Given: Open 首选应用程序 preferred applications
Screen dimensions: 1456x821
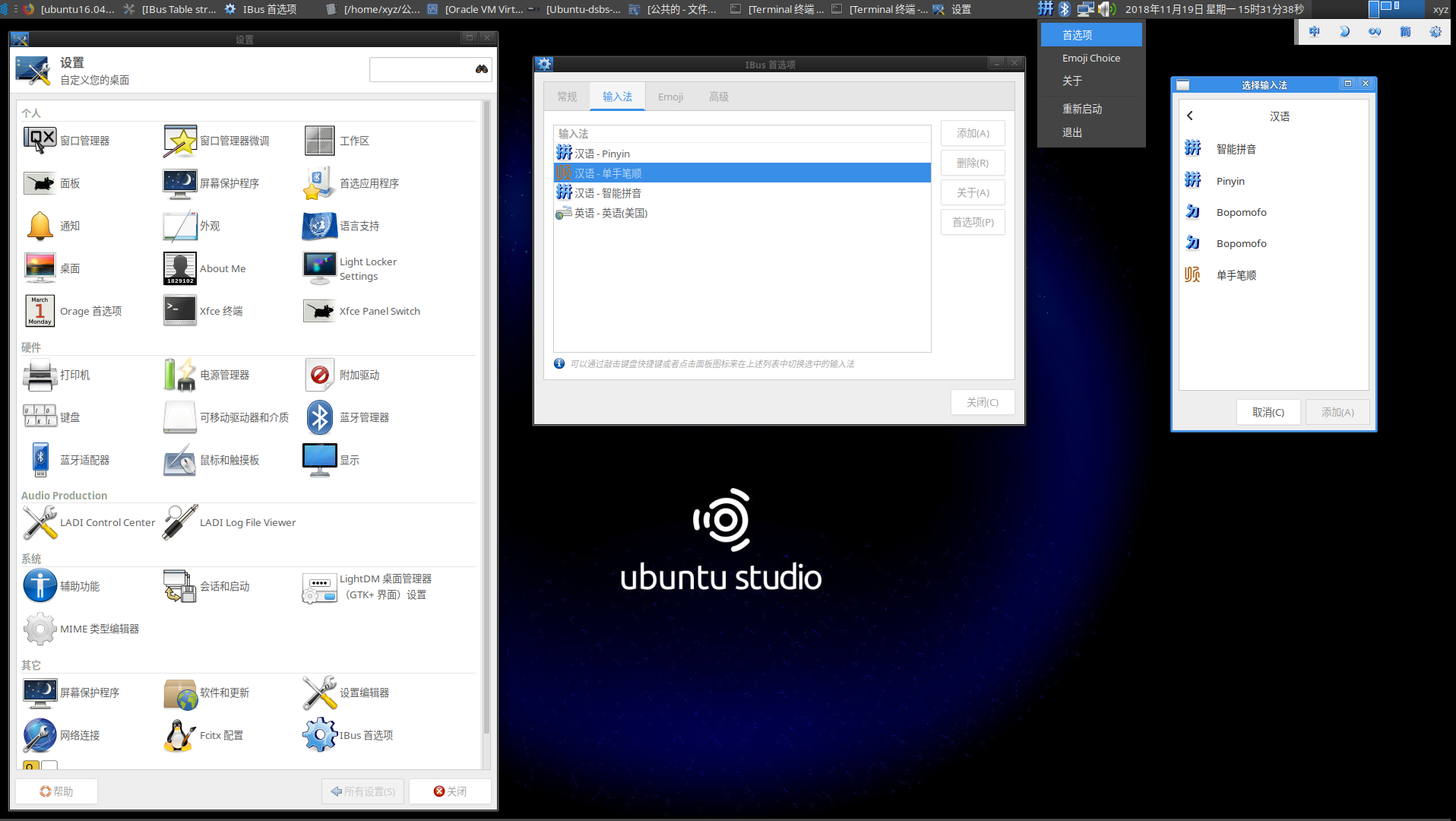Looking at the screenshot, I should pyautogui.click(x=350, y=183).
